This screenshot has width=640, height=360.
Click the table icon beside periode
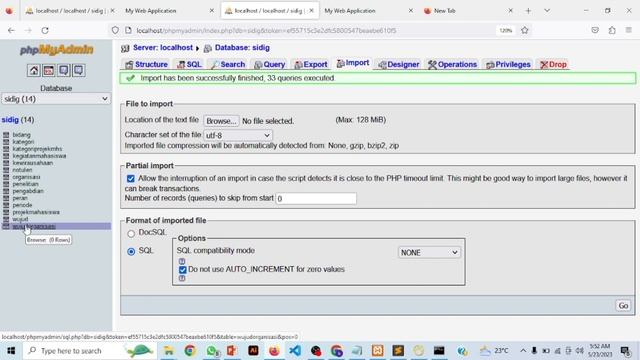[x=6, y=205]
